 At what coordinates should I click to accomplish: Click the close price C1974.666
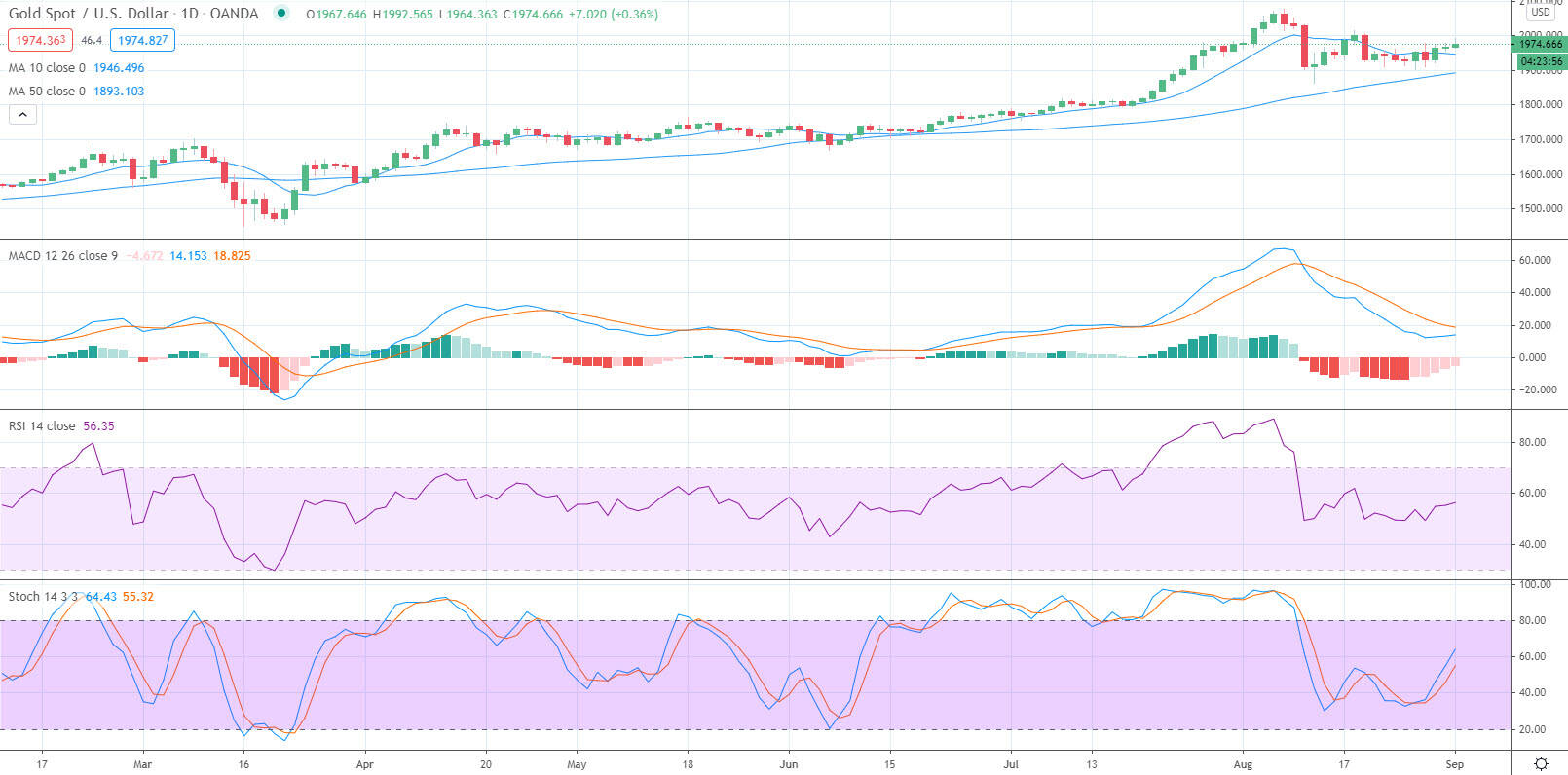pos(533,15)
